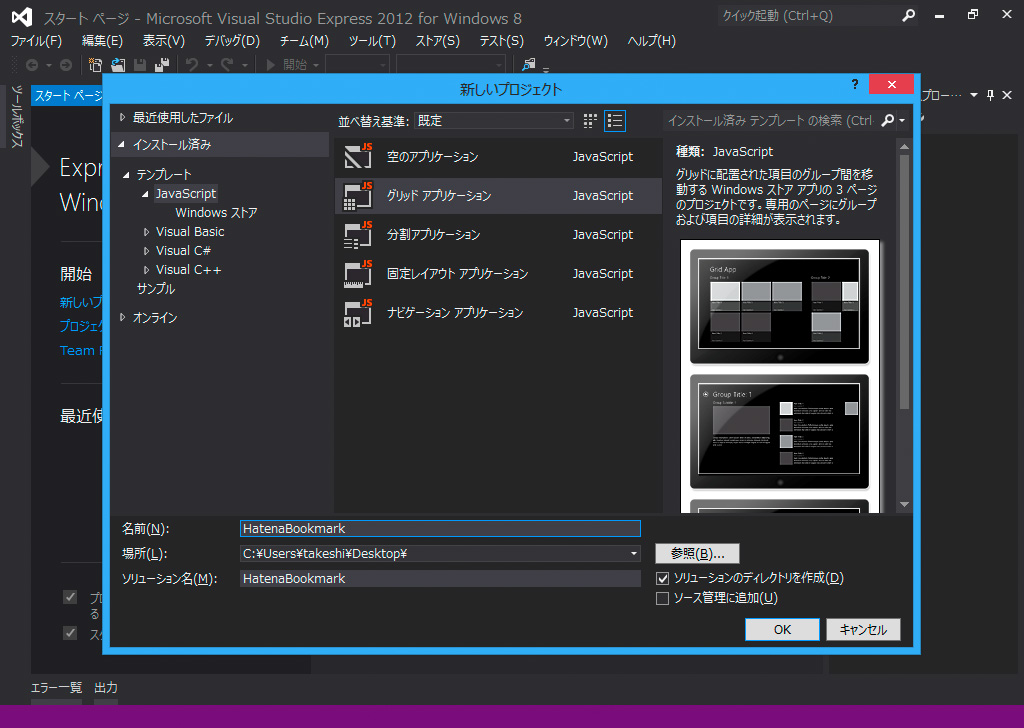The height and width of the screenshot is (728, 1024).
Task: Click the Visual Studio logo icon
Action: [x=22, y=17]
